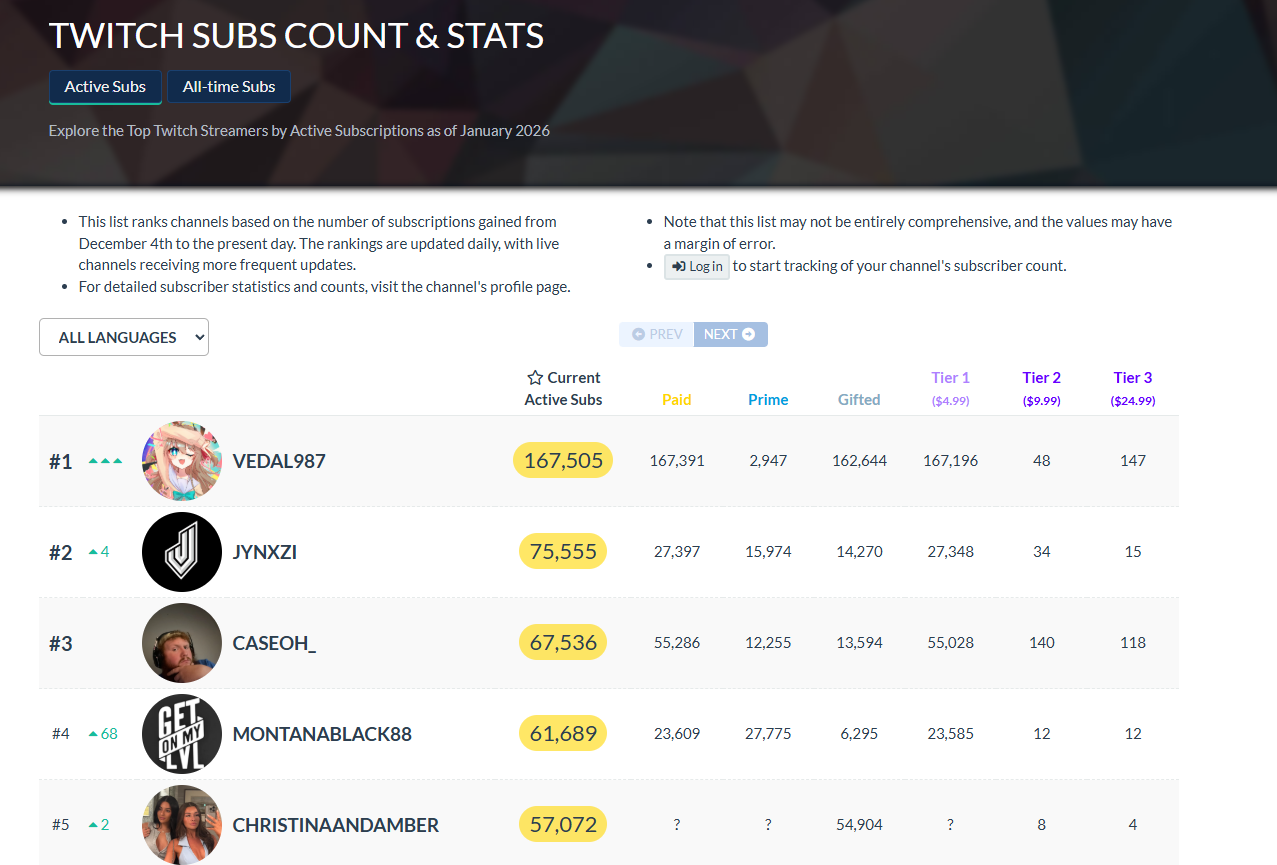Screen dimensions: 1277x865
Task: Open CASEOH_ channel avatar
Action: (182, 643)
